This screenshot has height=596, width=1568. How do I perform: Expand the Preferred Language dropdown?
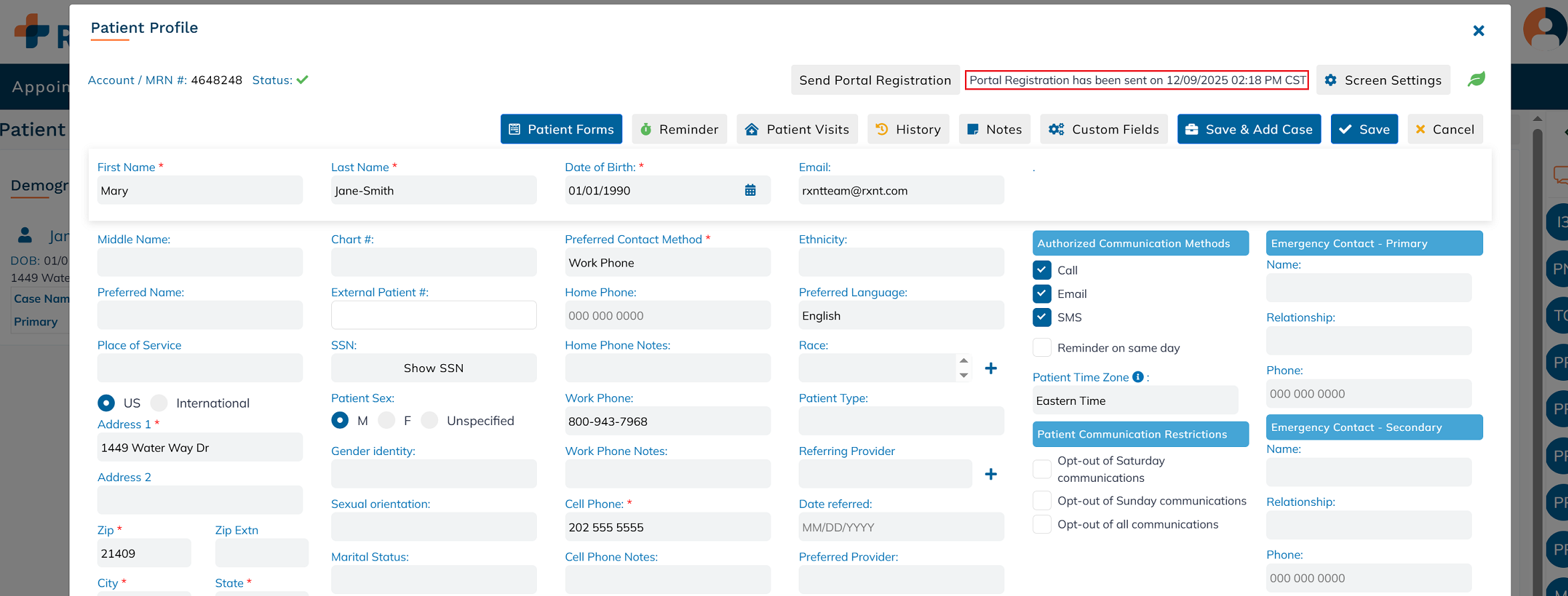901,315
